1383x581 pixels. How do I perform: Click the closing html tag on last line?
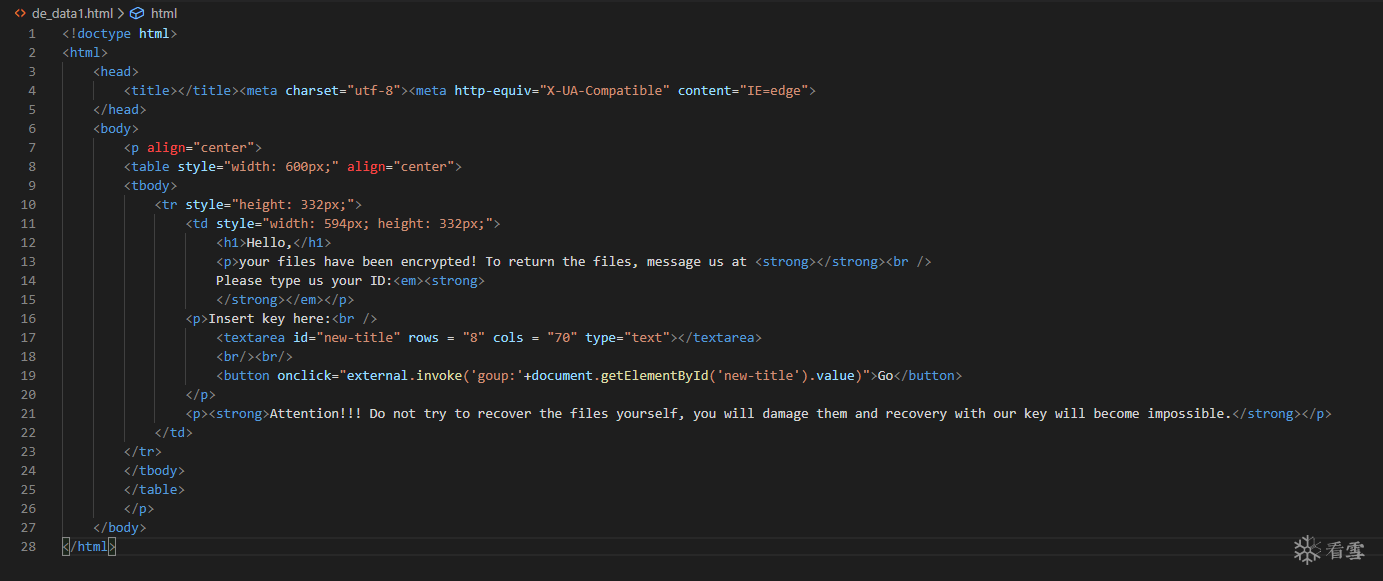coord(89,546)
